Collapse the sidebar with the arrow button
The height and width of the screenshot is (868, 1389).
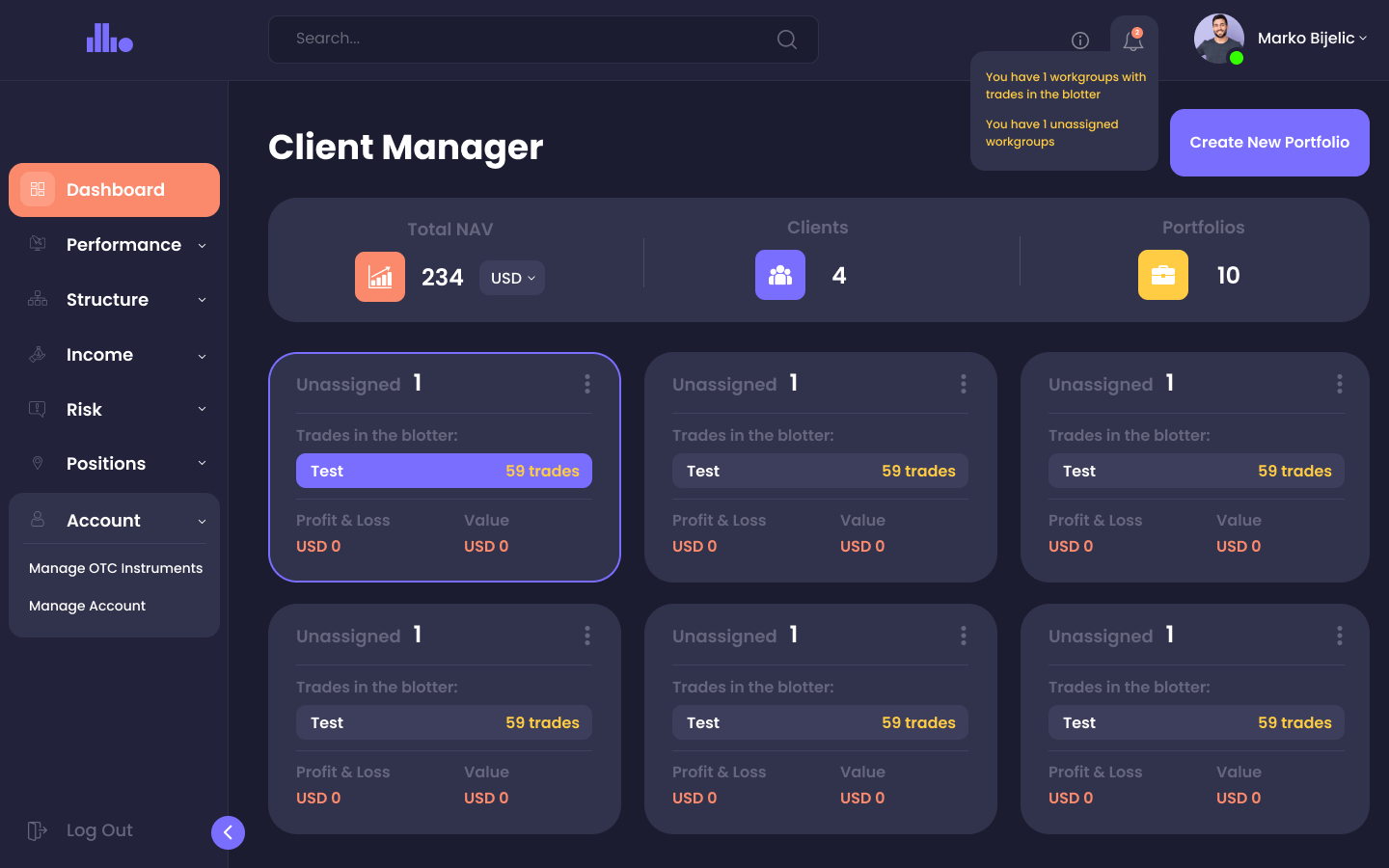[x=228, y=832]
